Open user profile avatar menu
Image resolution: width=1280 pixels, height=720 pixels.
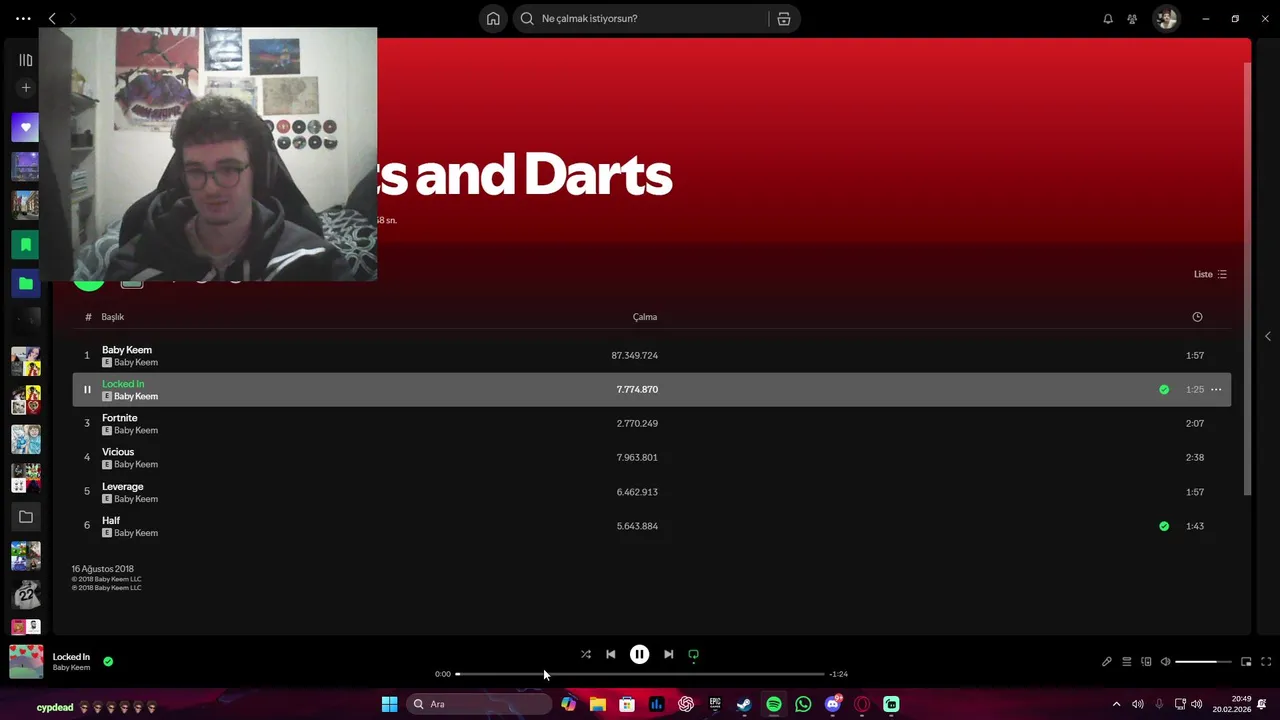(x=1166, y=18)
